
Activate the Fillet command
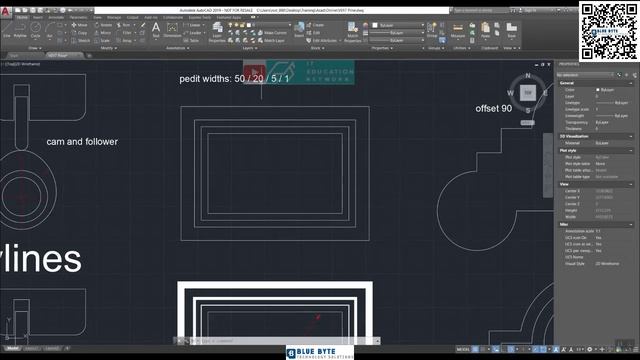tap(124, 33)
